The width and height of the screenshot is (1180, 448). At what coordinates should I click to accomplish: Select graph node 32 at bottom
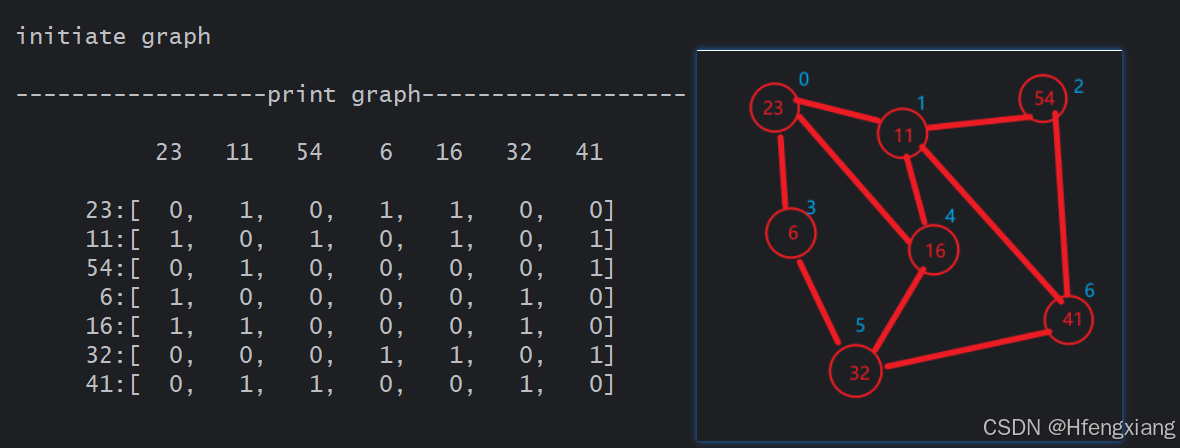pos(859,372)
